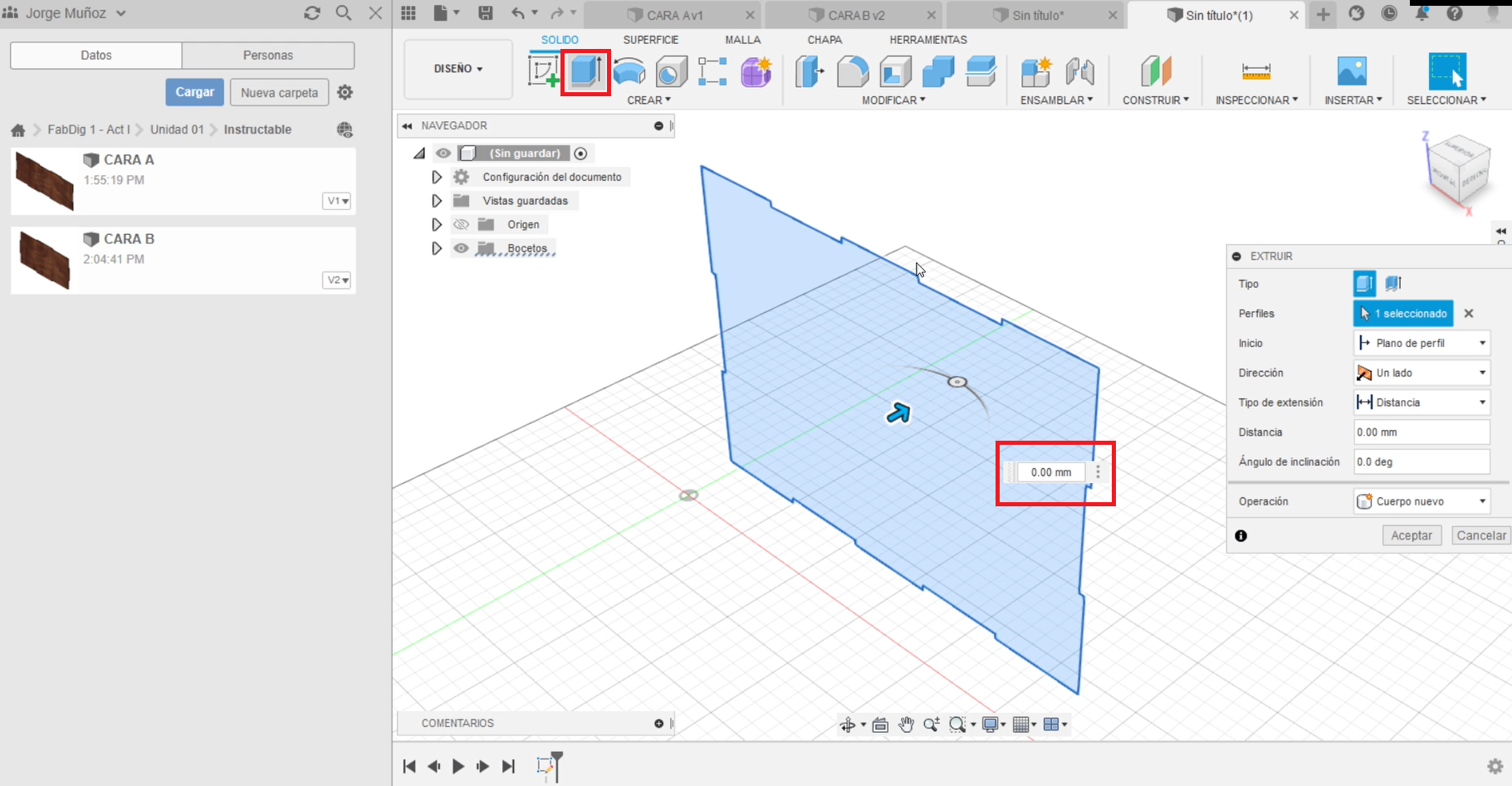Click Cancelar in the Extruir dialog
The height and width of the screenshot is (786, 1512).
[x=1481, y=535]
